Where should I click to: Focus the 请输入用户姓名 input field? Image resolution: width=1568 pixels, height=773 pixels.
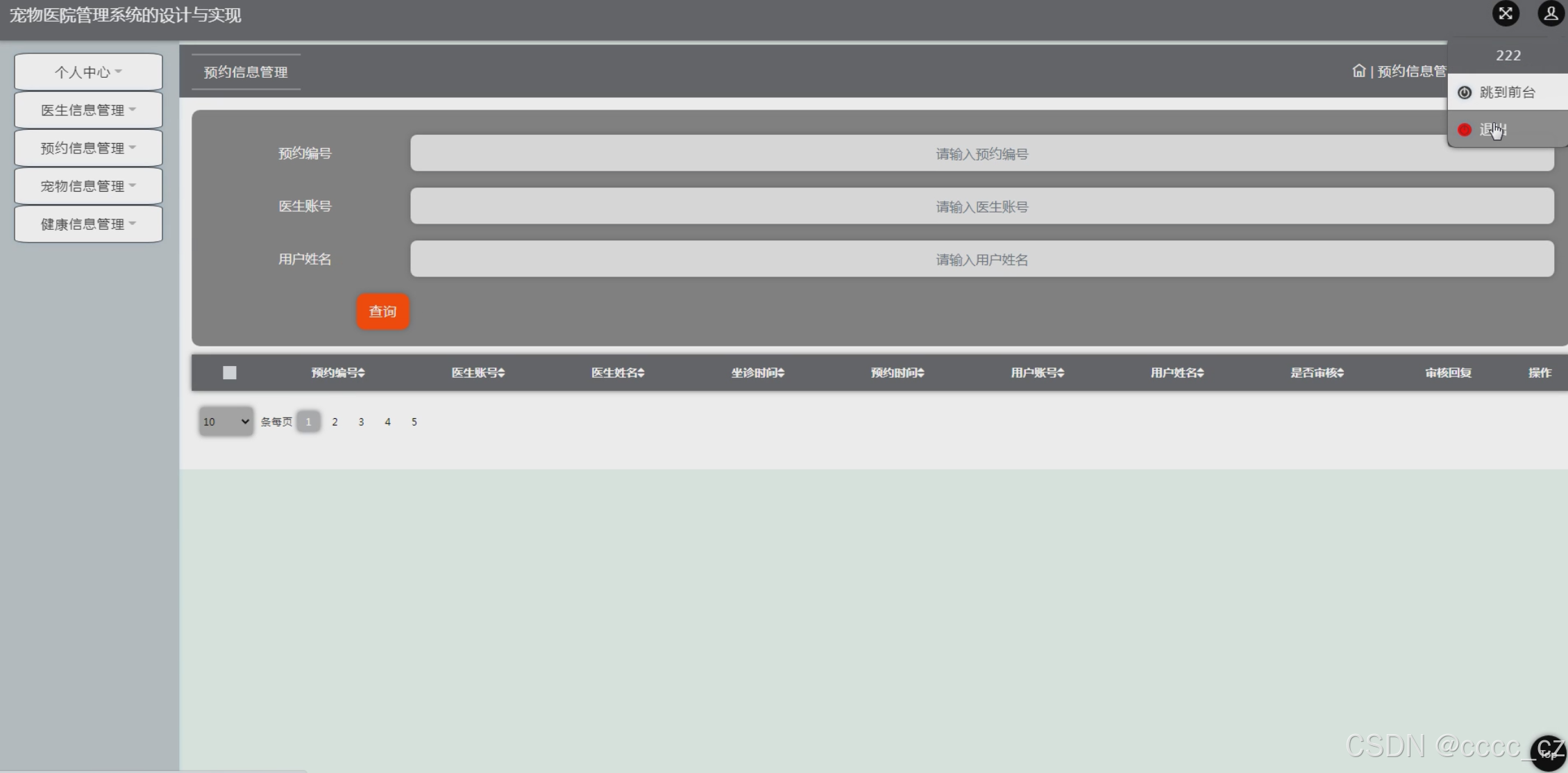(981, 259)
